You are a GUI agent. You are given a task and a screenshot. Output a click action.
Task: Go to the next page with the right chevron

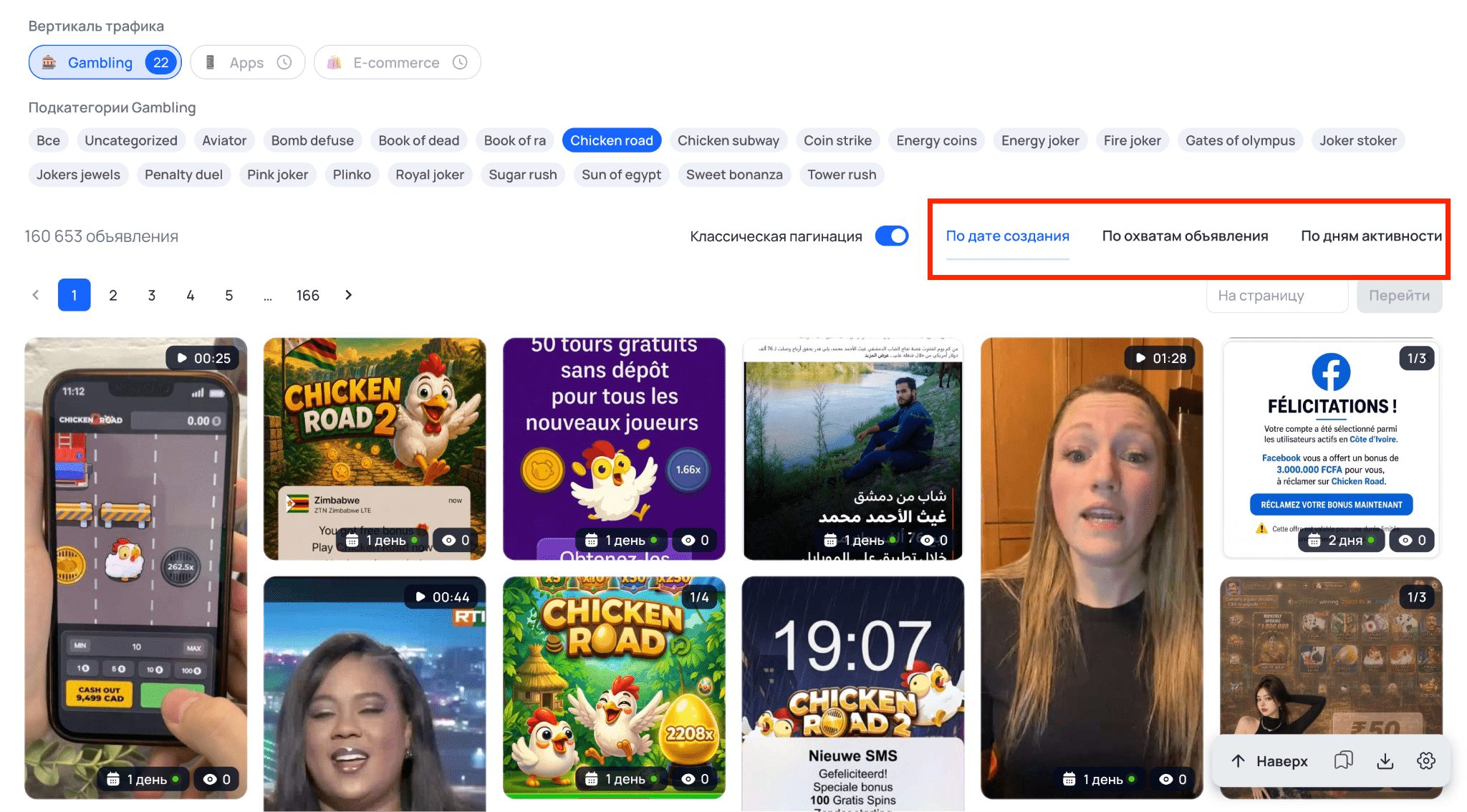click(349, 295)
